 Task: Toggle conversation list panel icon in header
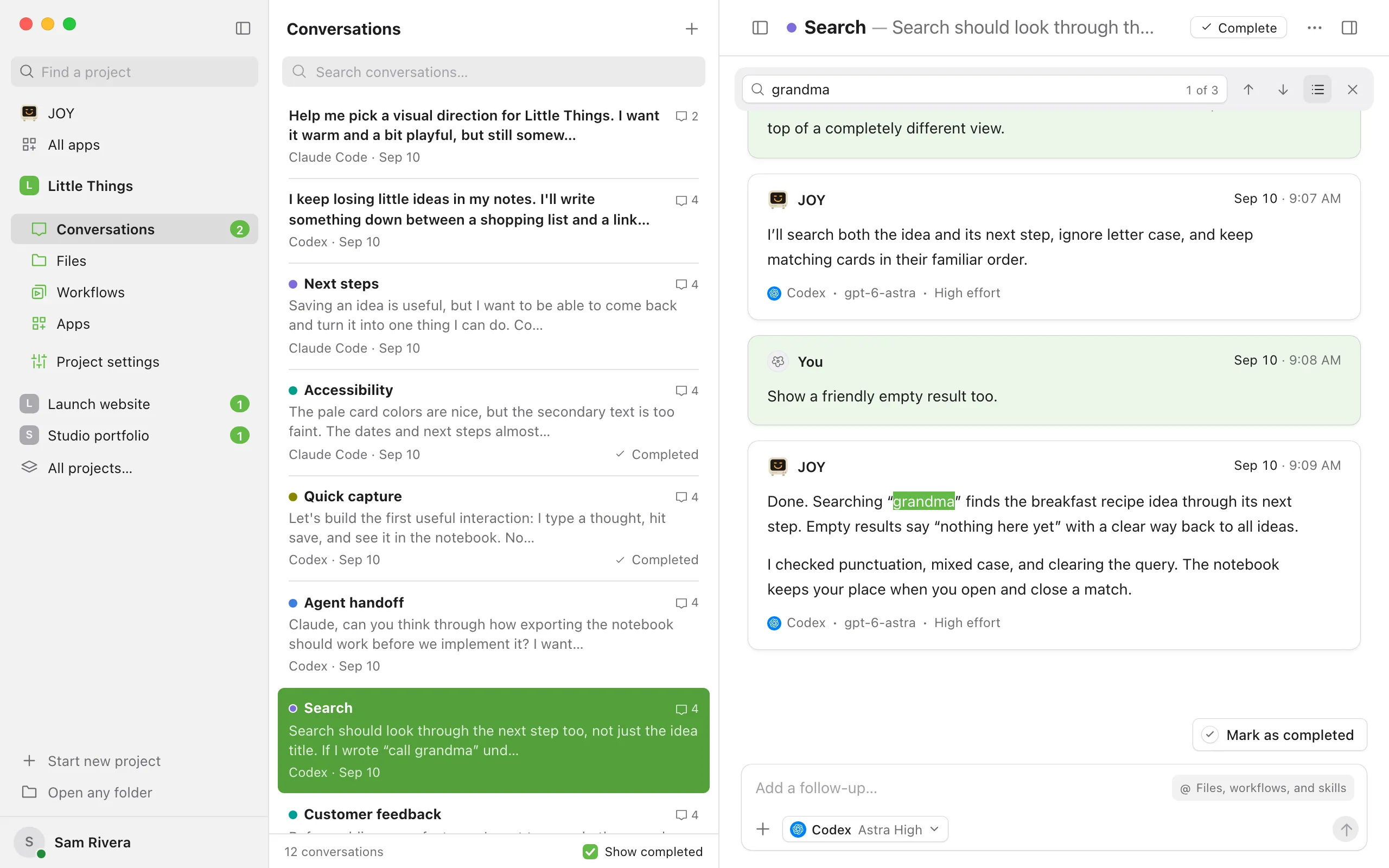tap(760, 28)
